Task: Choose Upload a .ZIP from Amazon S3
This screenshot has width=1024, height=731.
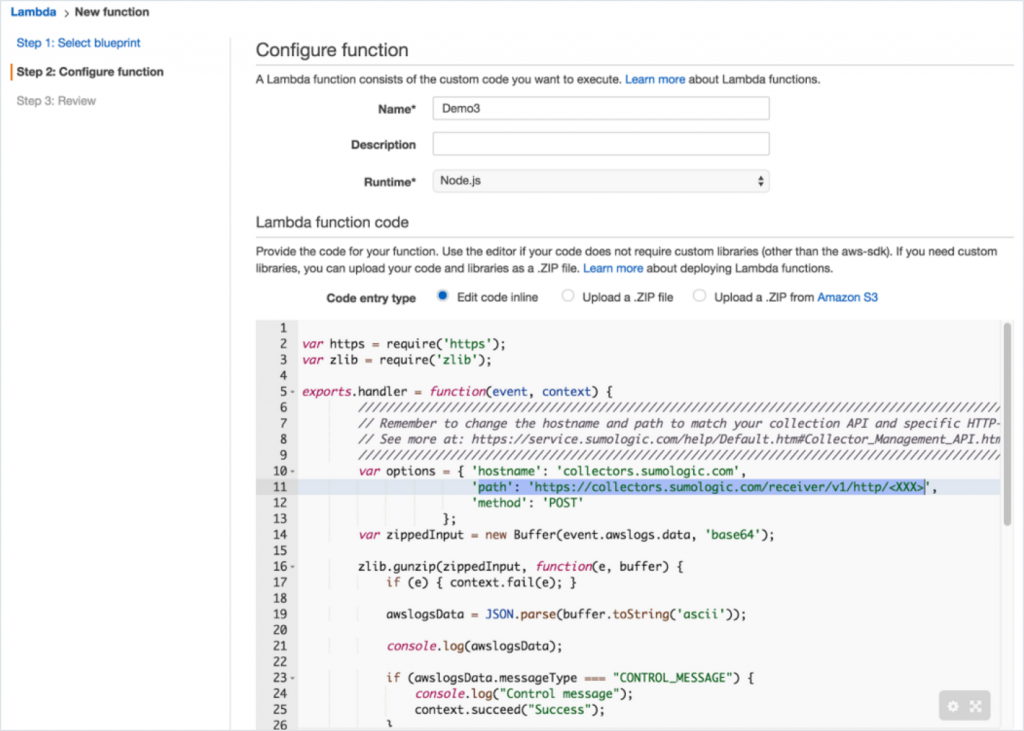Action: coord(699,296)
